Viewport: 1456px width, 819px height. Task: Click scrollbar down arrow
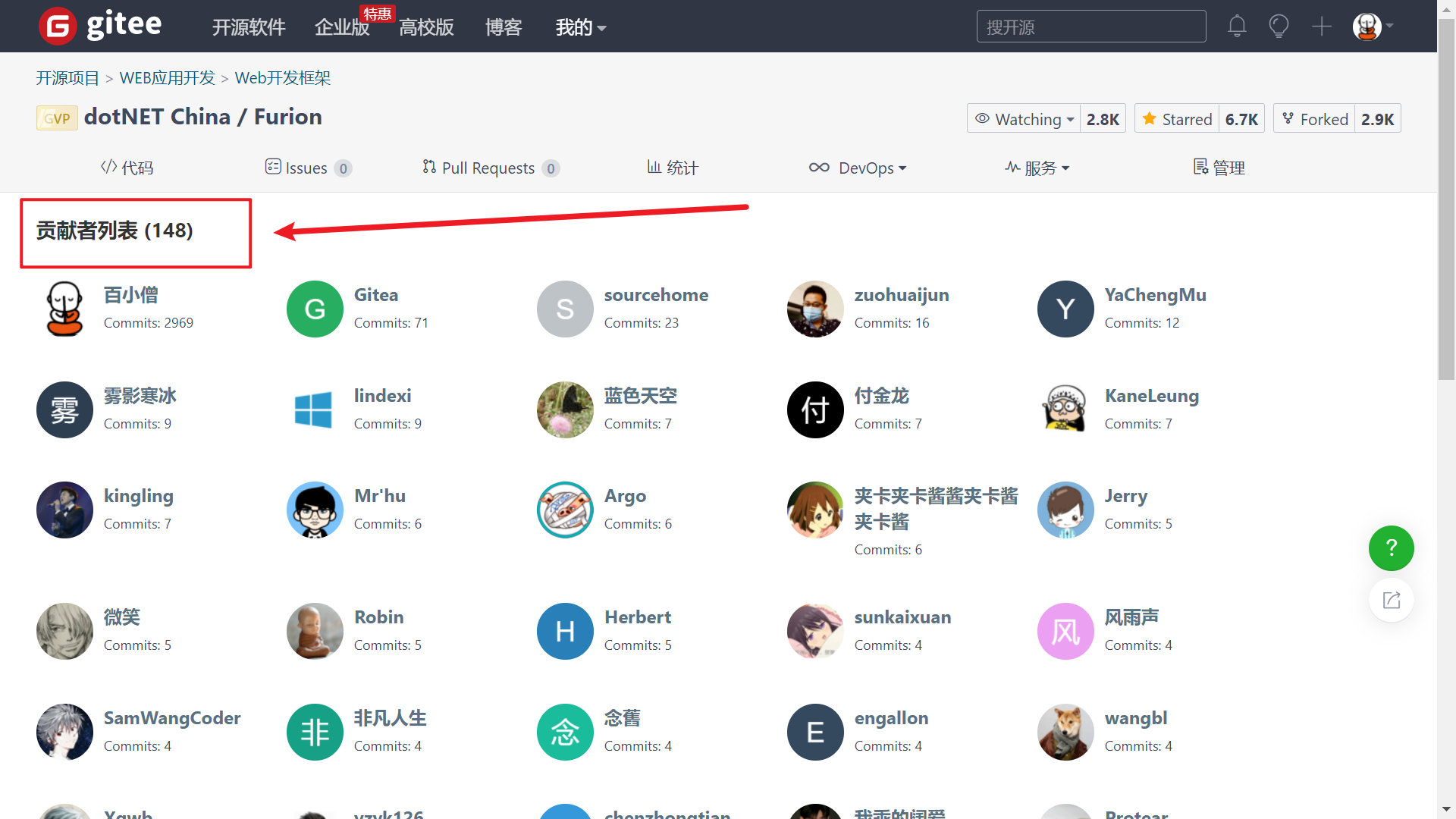pos(1446,810)
